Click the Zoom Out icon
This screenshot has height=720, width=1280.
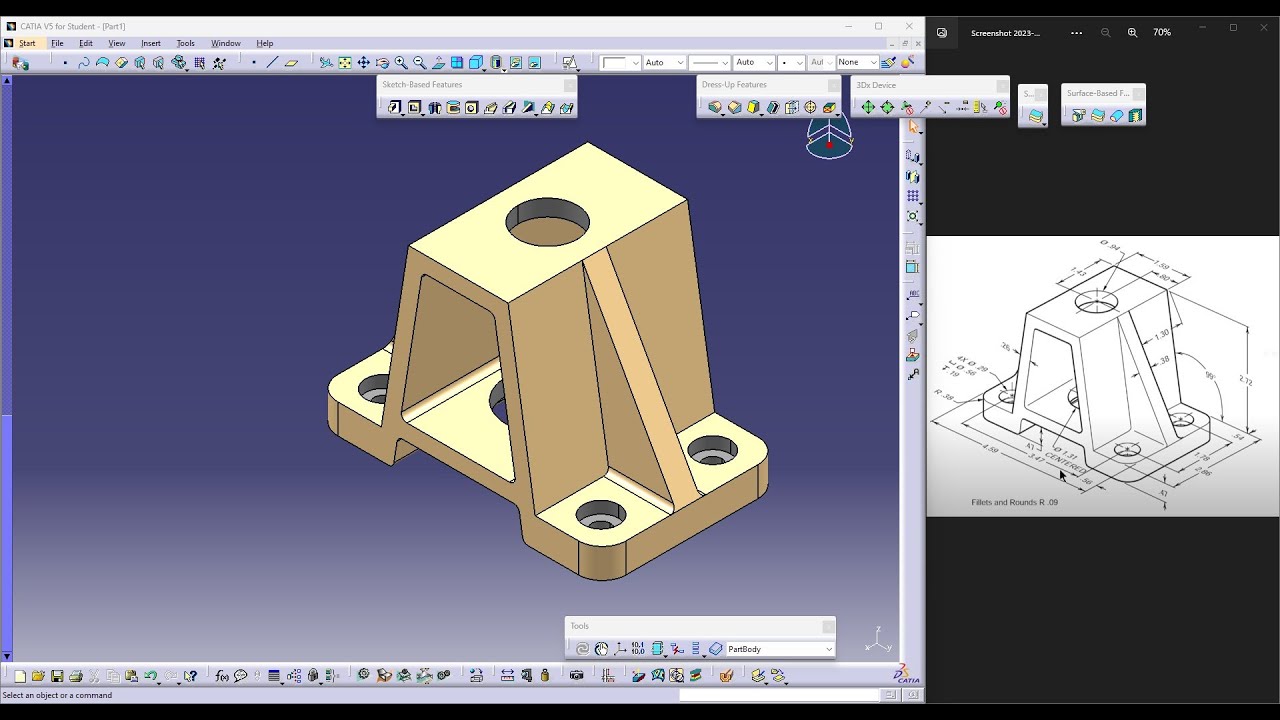pyautogui.click(x=420, y=62)
